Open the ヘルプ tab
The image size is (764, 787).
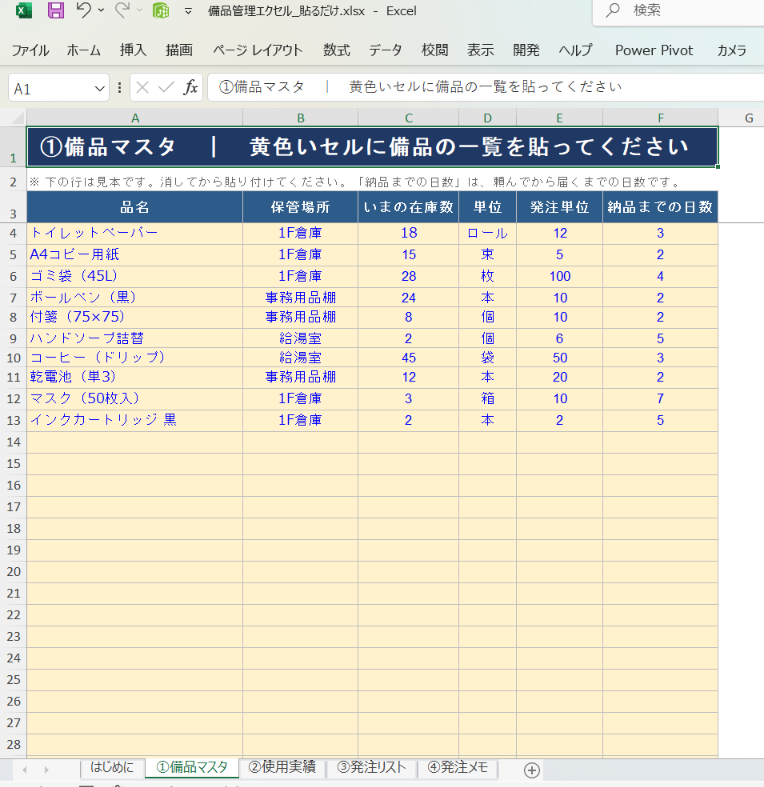tap(576, 50)
